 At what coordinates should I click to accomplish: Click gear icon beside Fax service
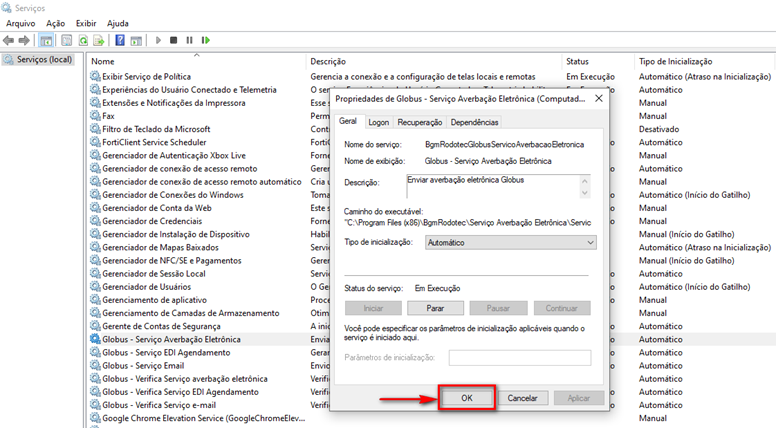(x=95, y=116)
